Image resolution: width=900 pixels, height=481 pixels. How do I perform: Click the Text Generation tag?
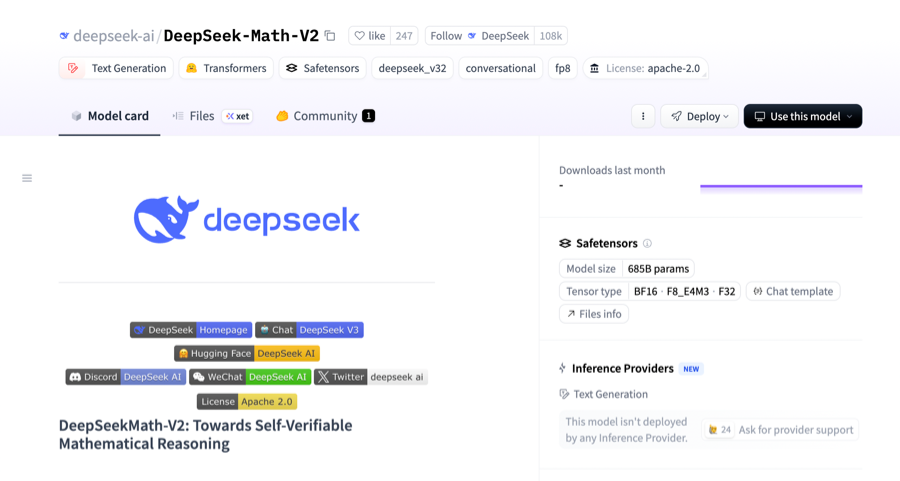point(115,68)
